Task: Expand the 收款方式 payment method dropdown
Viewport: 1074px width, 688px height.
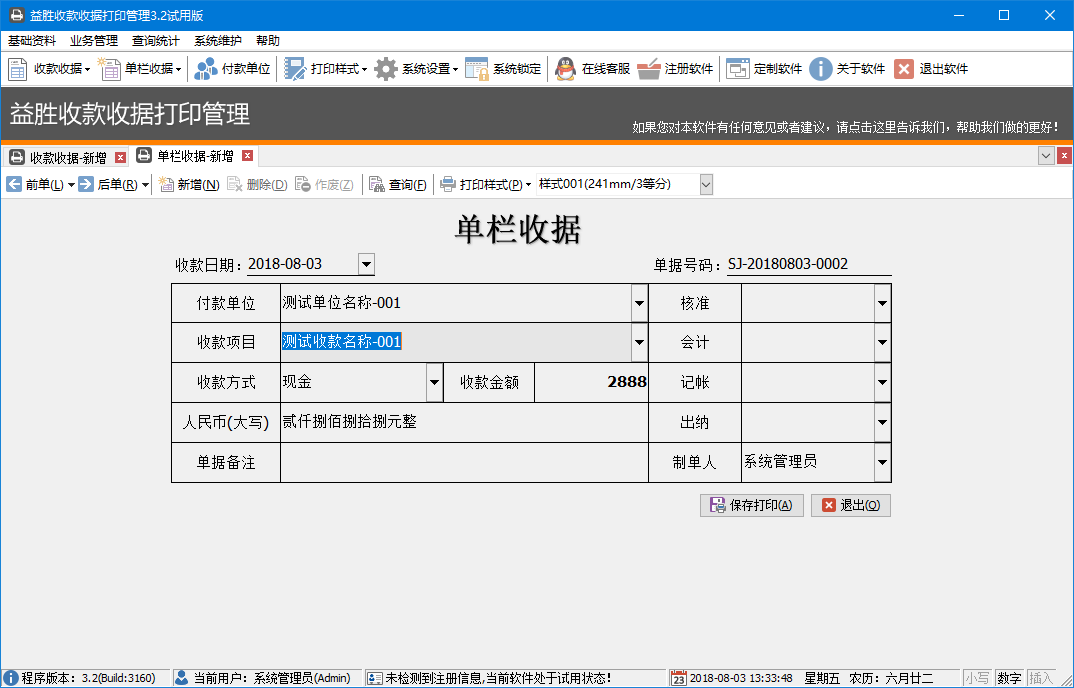Action: point(434,382)
